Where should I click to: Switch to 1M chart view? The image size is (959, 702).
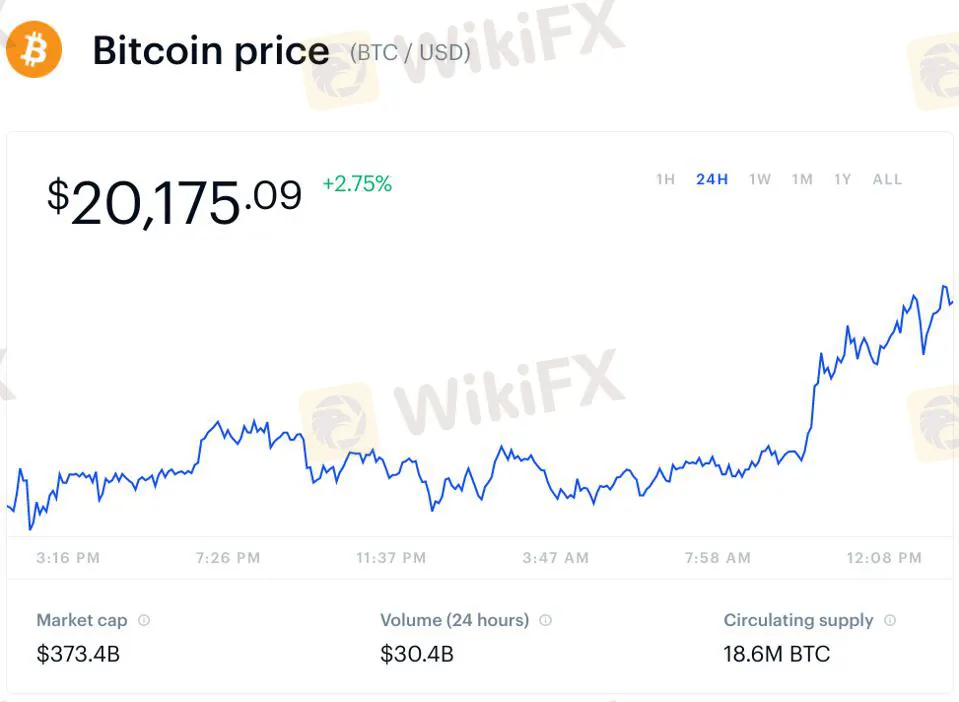tap(802, 180)
